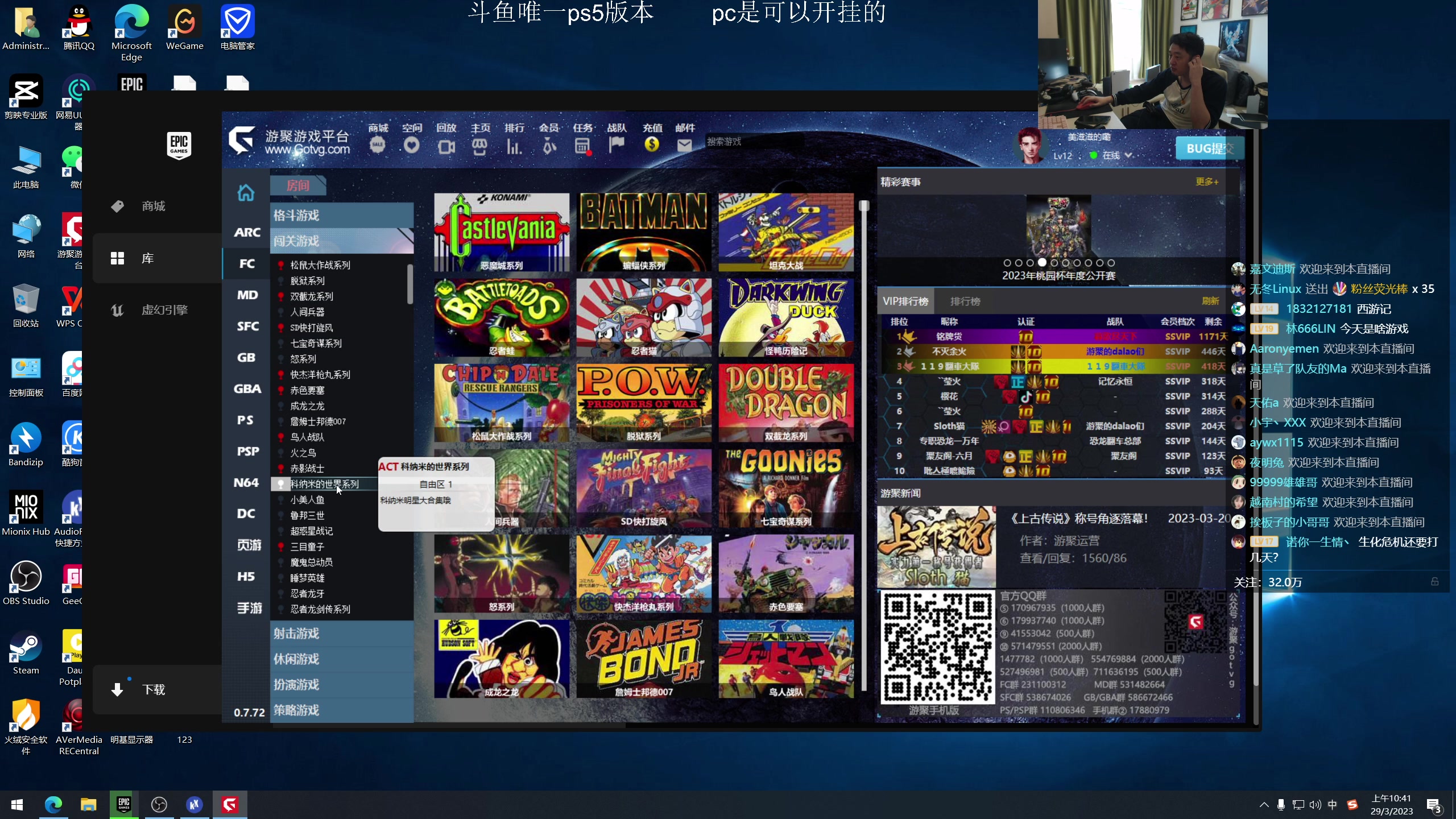Click the game list scrollbar beside 松鼠大作战系列
The width and height of the screenshot is (1456, 819).
410,284
